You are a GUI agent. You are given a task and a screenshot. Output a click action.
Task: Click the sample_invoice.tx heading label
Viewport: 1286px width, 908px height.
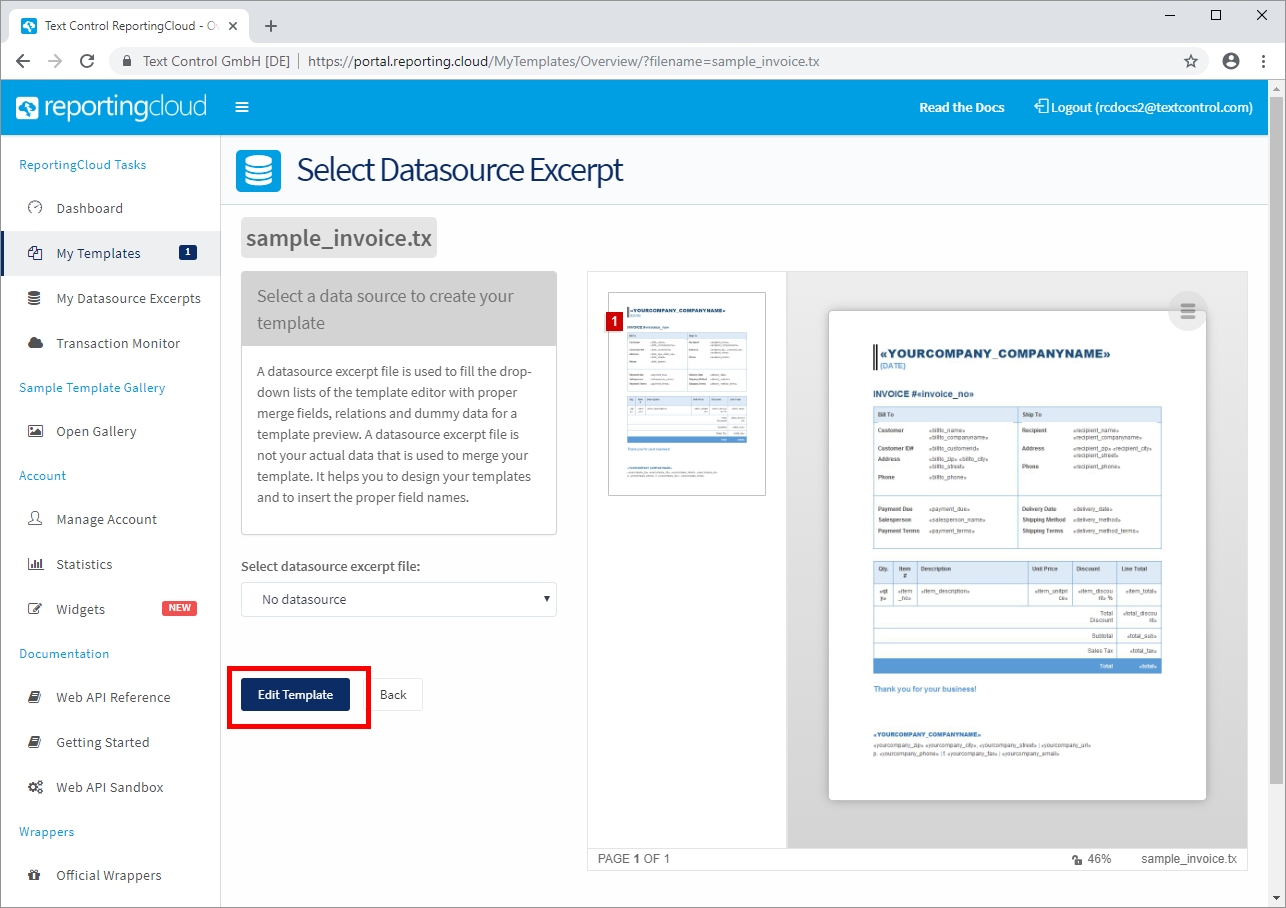point(339,238)
